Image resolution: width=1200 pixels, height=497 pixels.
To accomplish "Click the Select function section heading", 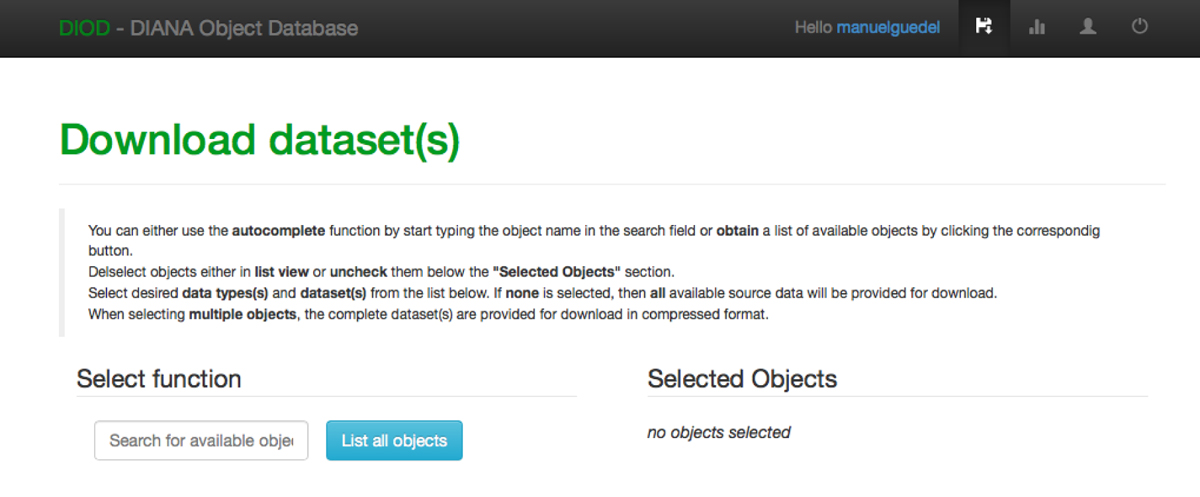I will pyautogui.click(x=159, y=379).
